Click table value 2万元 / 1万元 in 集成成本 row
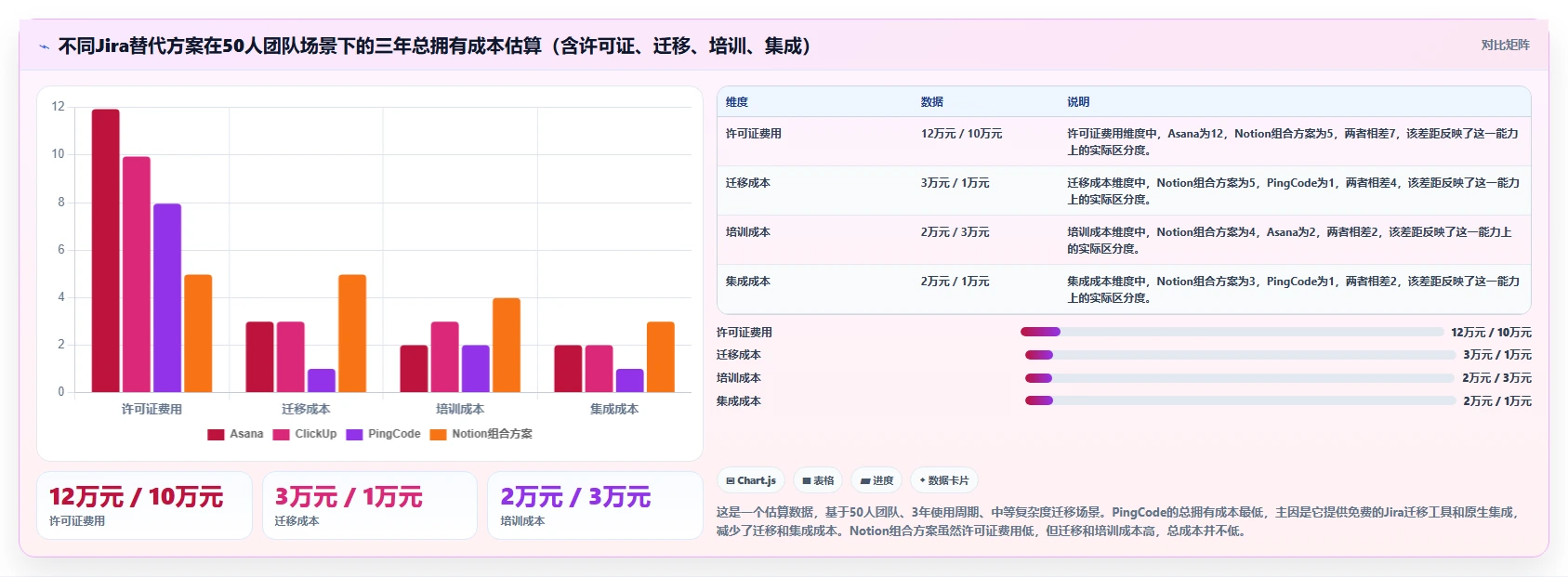 (955, 282)
